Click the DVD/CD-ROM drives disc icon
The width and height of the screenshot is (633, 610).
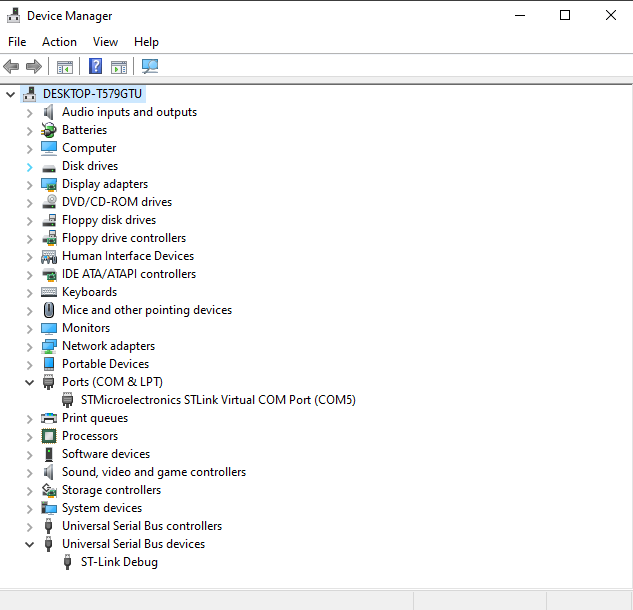pos(49,202)
